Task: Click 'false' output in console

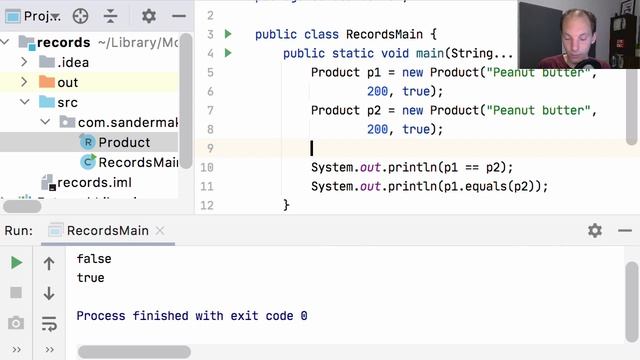Action: coord(94,259)
